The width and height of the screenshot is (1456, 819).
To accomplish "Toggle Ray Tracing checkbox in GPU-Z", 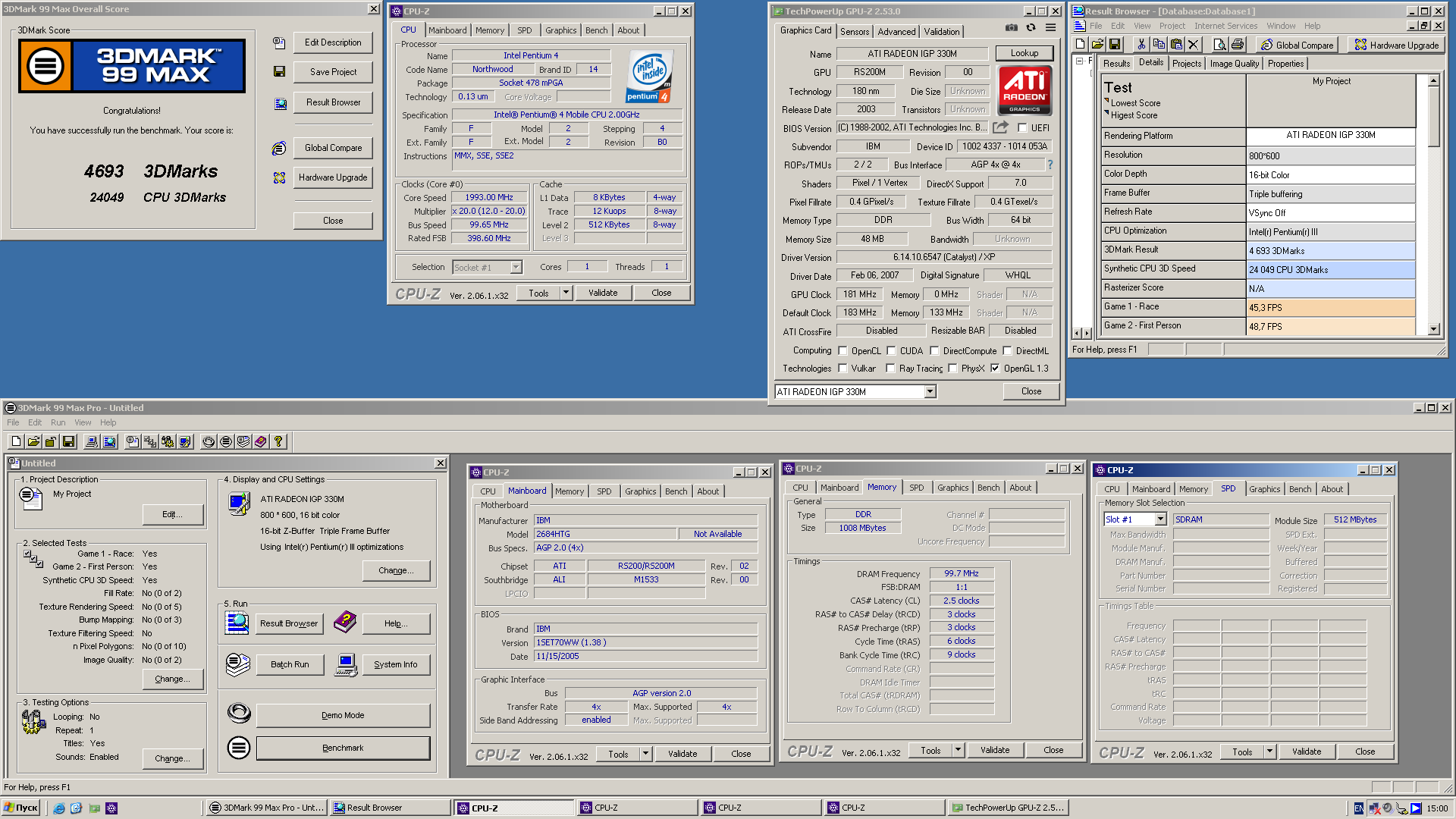I will click(891, 369).
